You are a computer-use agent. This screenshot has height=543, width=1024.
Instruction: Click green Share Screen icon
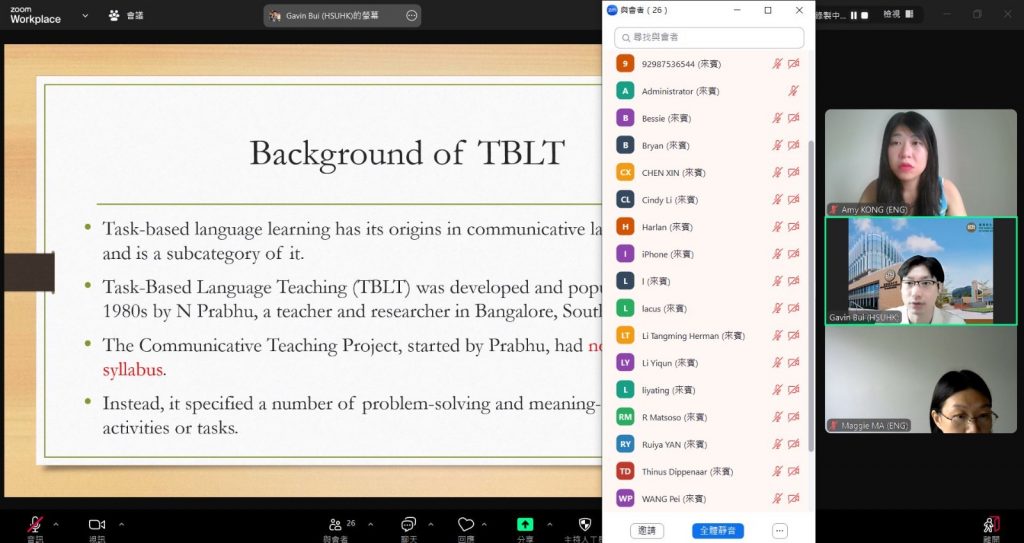click(525, 525)
